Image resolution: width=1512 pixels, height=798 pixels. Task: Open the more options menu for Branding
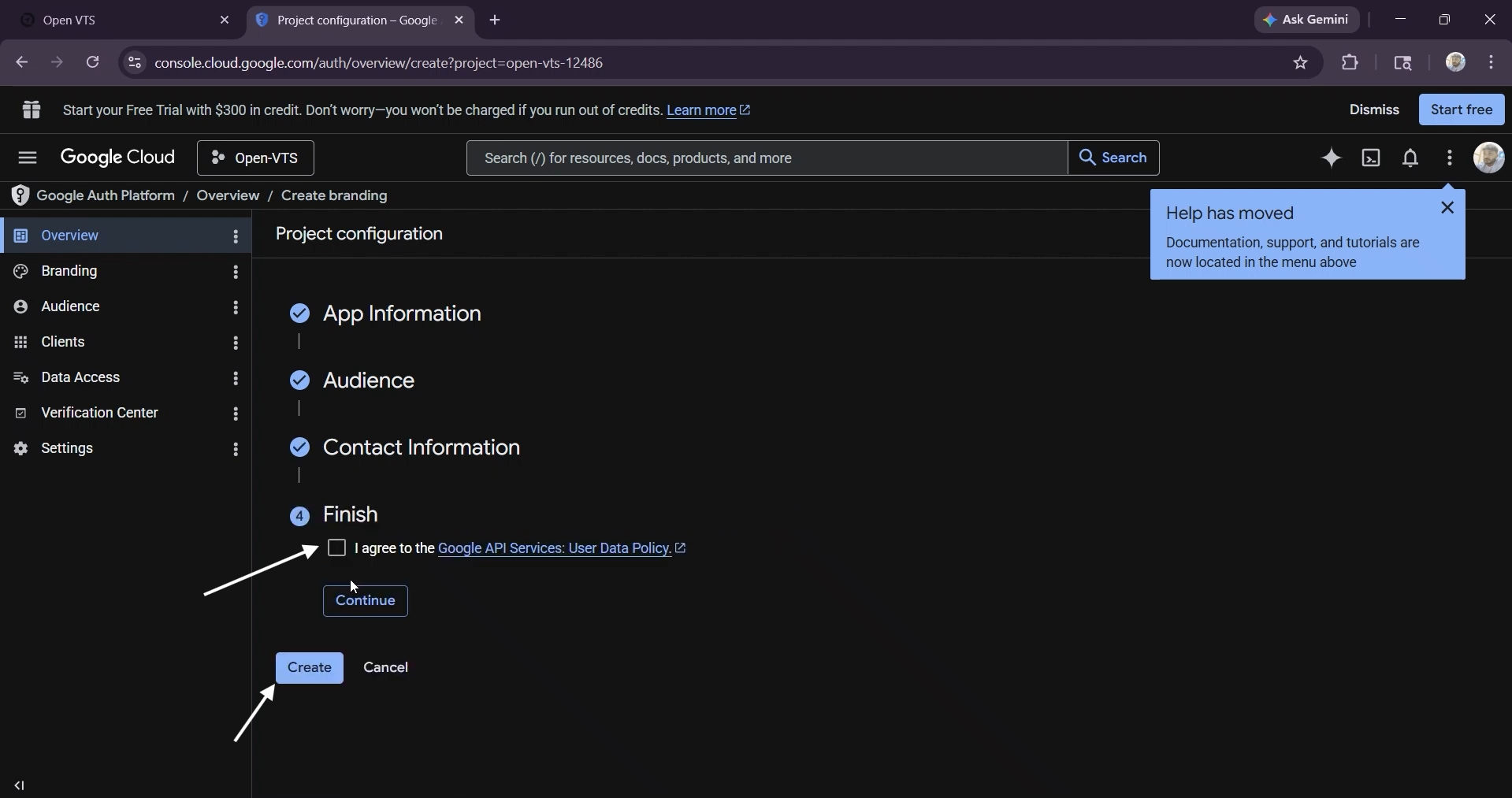[x=236, y=272]
